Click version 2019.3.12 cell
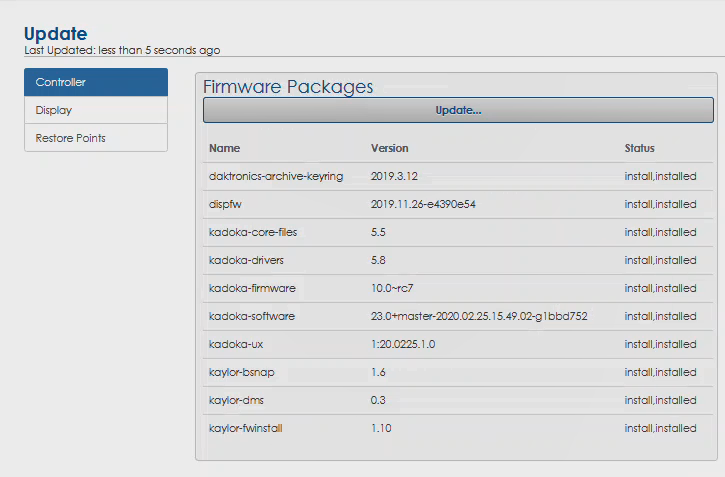This screenshot has height=477, width=725. (x=394, y=176)
